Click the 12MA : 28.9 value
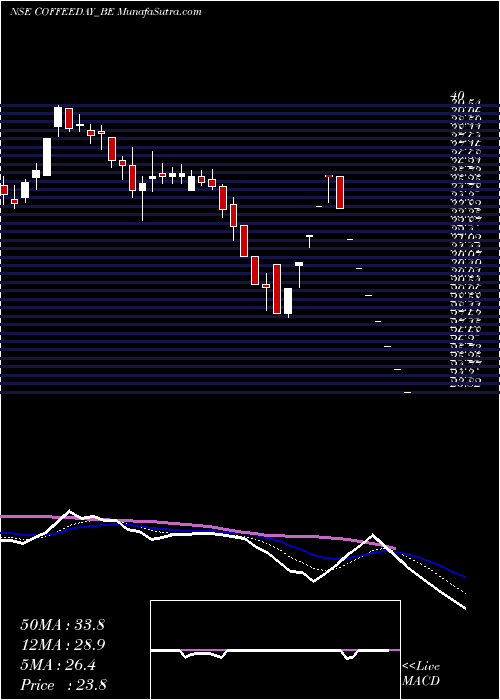500x700 pixels. coord(62,645)
